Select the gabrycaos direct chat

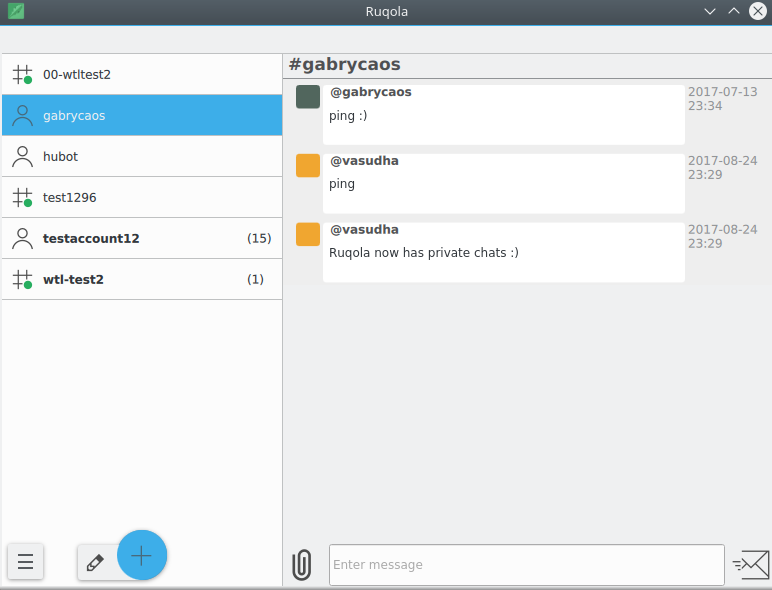142,115
